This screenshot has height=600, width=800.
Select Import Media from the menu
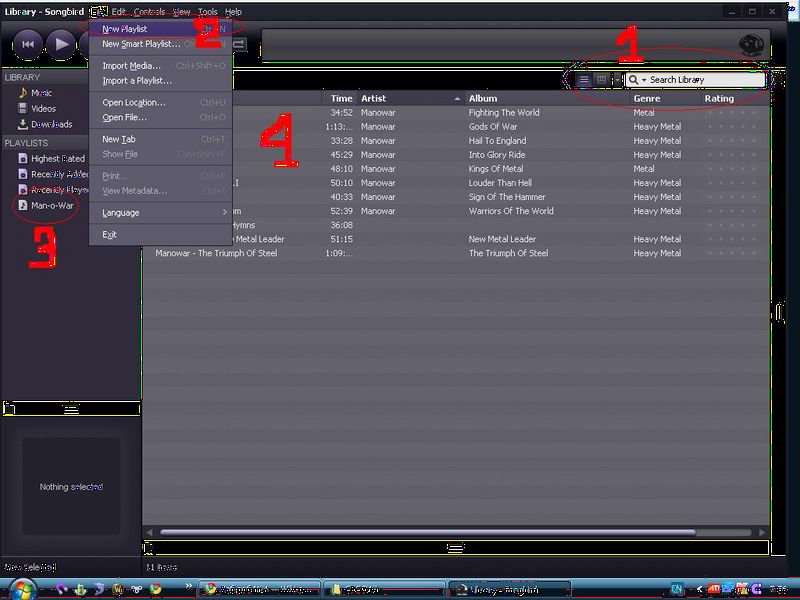131,66
